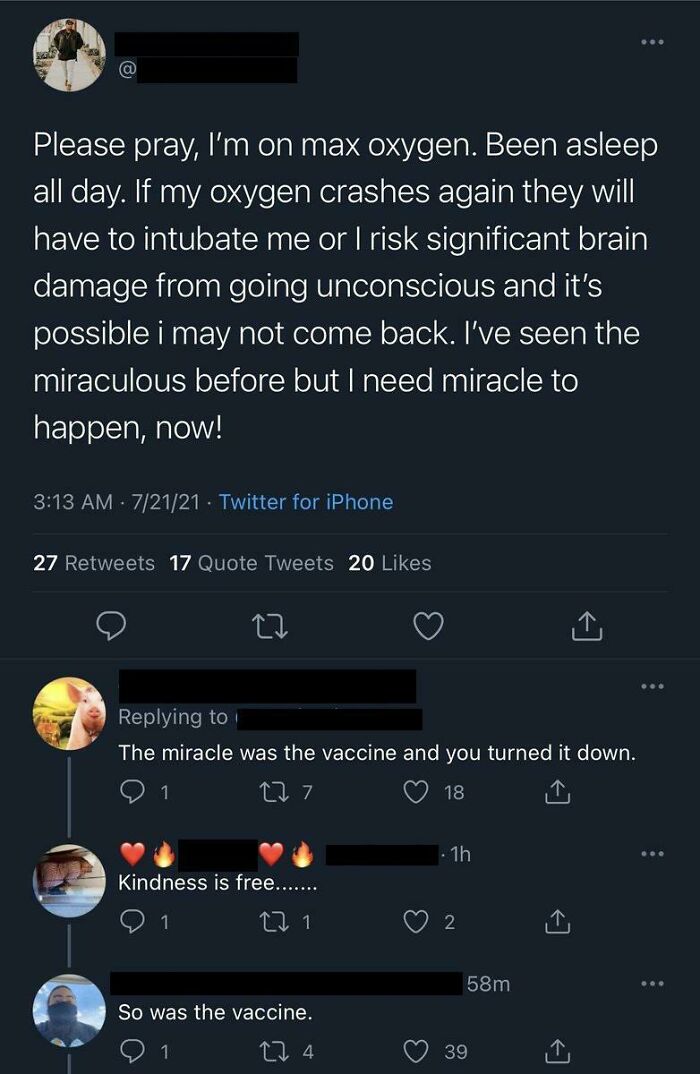
Task: Open the main tweet's more options menu
Action: point(654,41)
